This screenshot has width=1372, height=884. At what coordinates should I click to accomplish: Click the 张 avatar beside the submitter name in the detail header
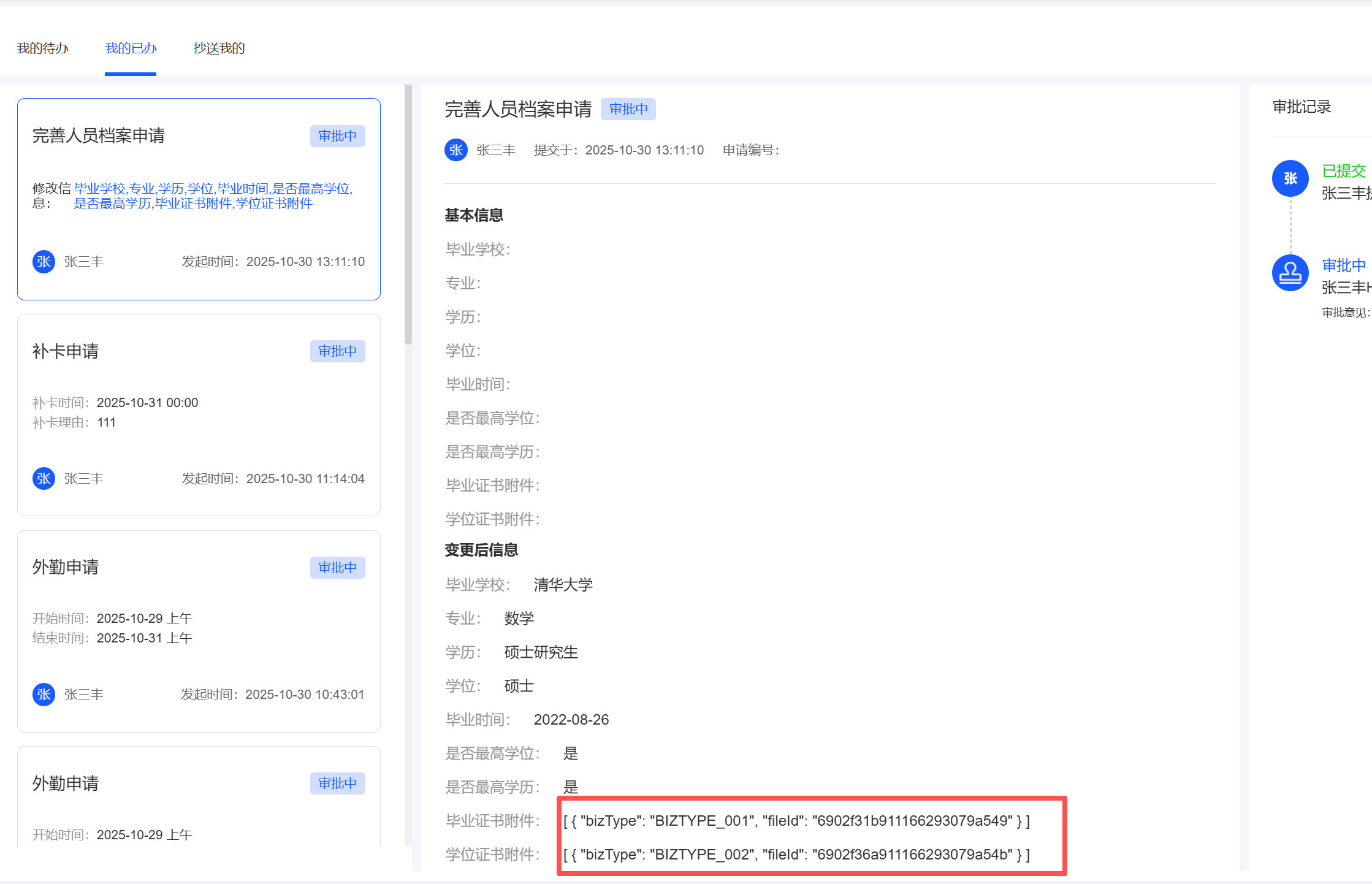(455, 150)
